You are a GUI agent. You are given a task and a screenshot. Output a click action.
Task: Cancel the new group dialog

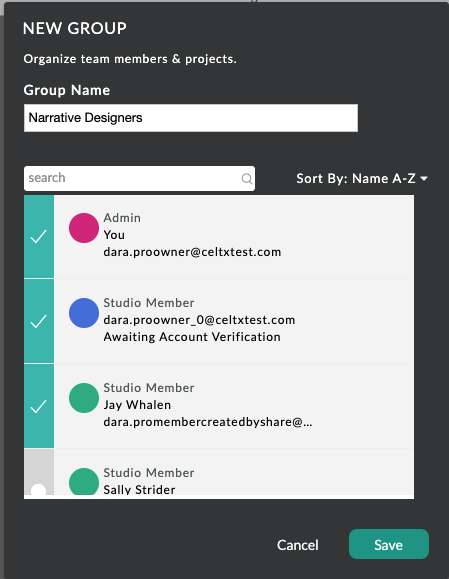tap(298, 545)
